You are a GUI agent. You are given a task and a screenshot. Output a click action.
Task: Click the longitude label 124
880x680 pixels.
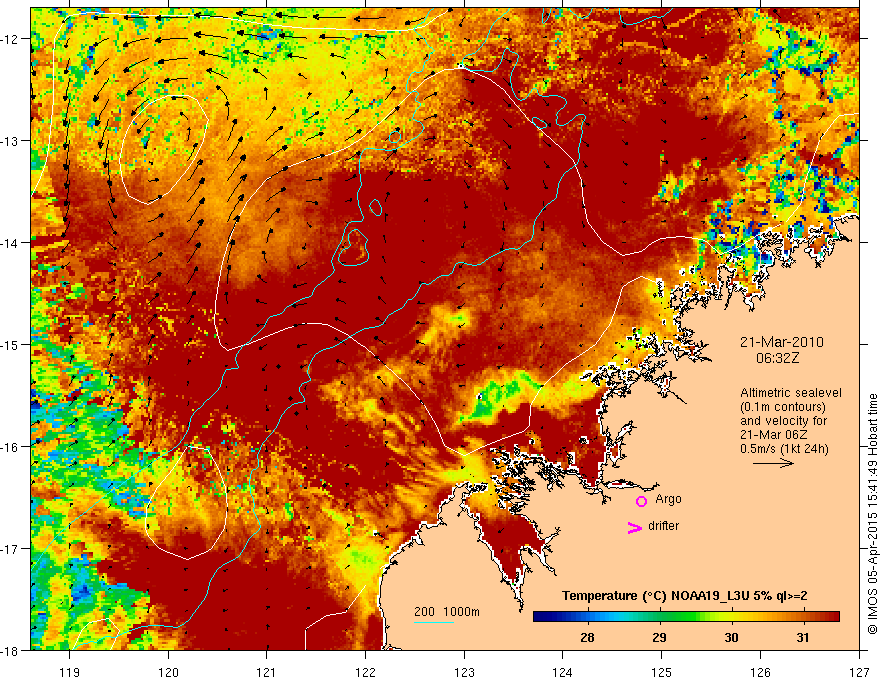point(563,672)
